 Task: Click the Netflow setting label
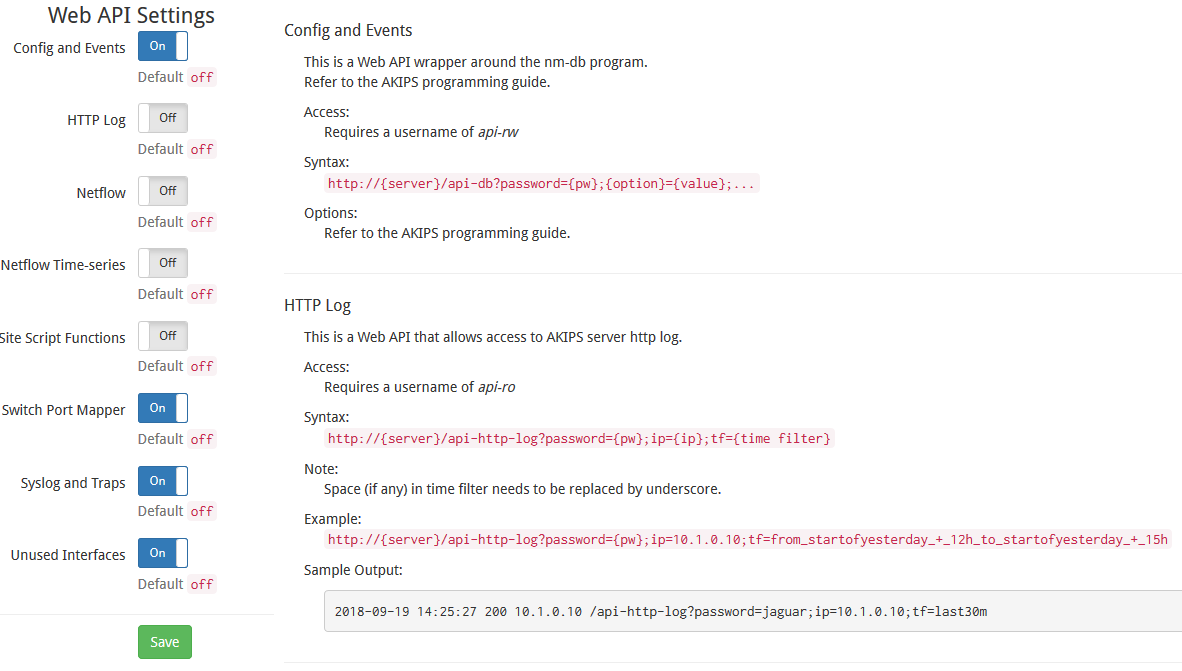click(101, 193)
